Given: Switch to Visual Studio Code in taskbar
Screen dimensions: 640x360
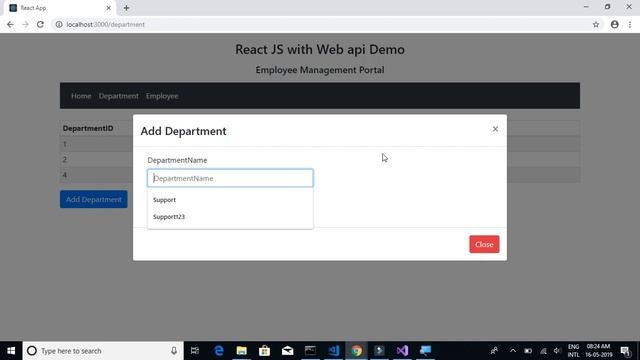Looking at the screenshot, I should 333,351.
